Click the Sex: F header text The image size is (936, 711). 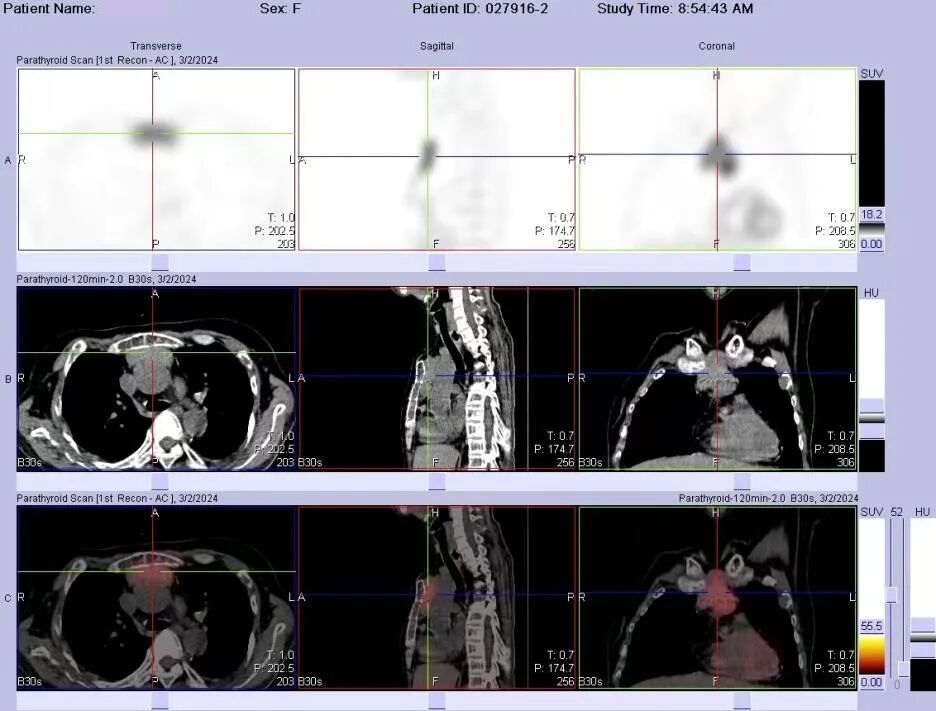[280, 9]
